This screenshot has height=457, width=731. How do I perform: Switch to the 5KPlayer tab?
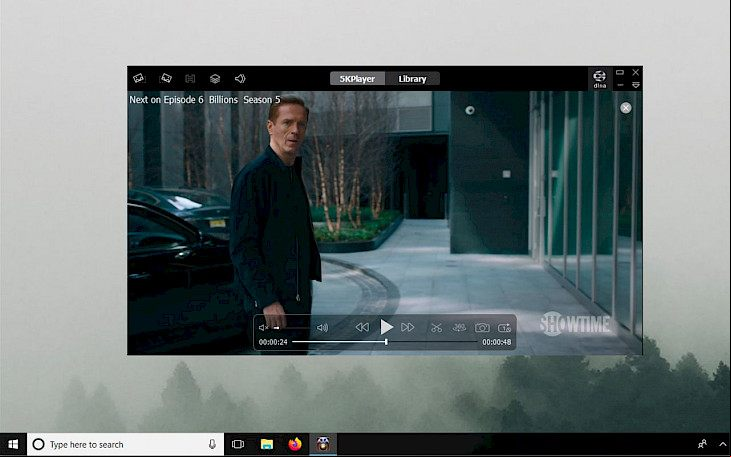point(357,78)
